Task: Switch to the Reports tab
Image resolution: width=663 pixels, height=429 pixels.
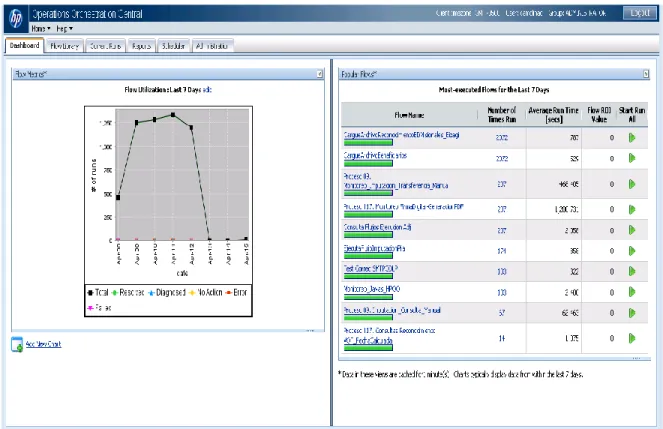Action: coord(141,46)
